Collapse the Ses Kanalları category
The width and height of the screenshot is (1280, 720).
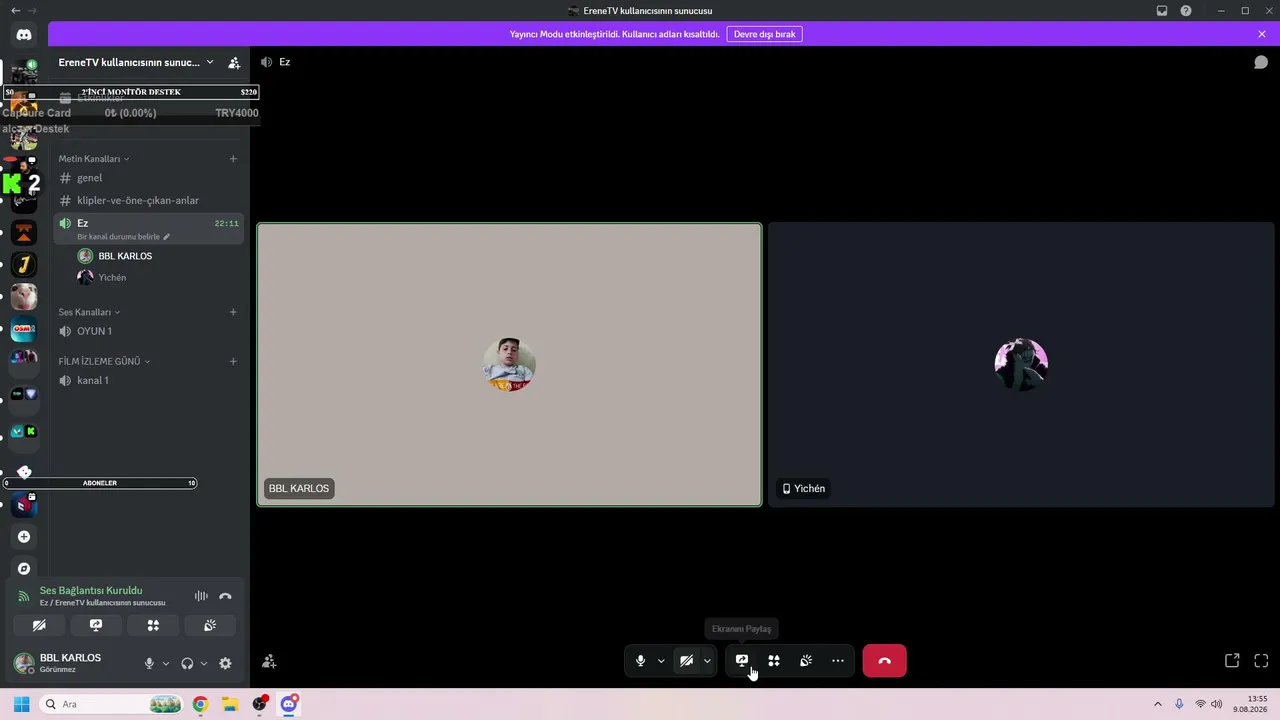click(x=89, y=312)
